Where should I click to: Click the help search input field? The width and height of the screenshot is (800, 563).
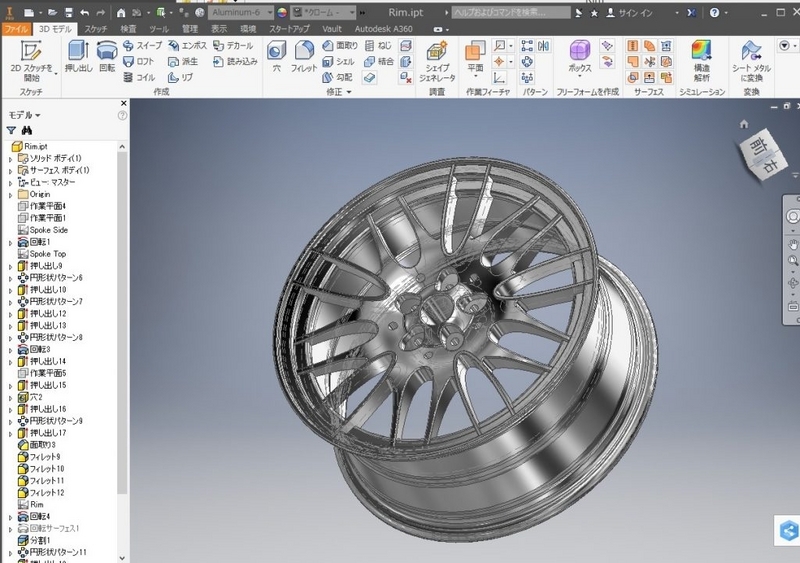point(510,12)
